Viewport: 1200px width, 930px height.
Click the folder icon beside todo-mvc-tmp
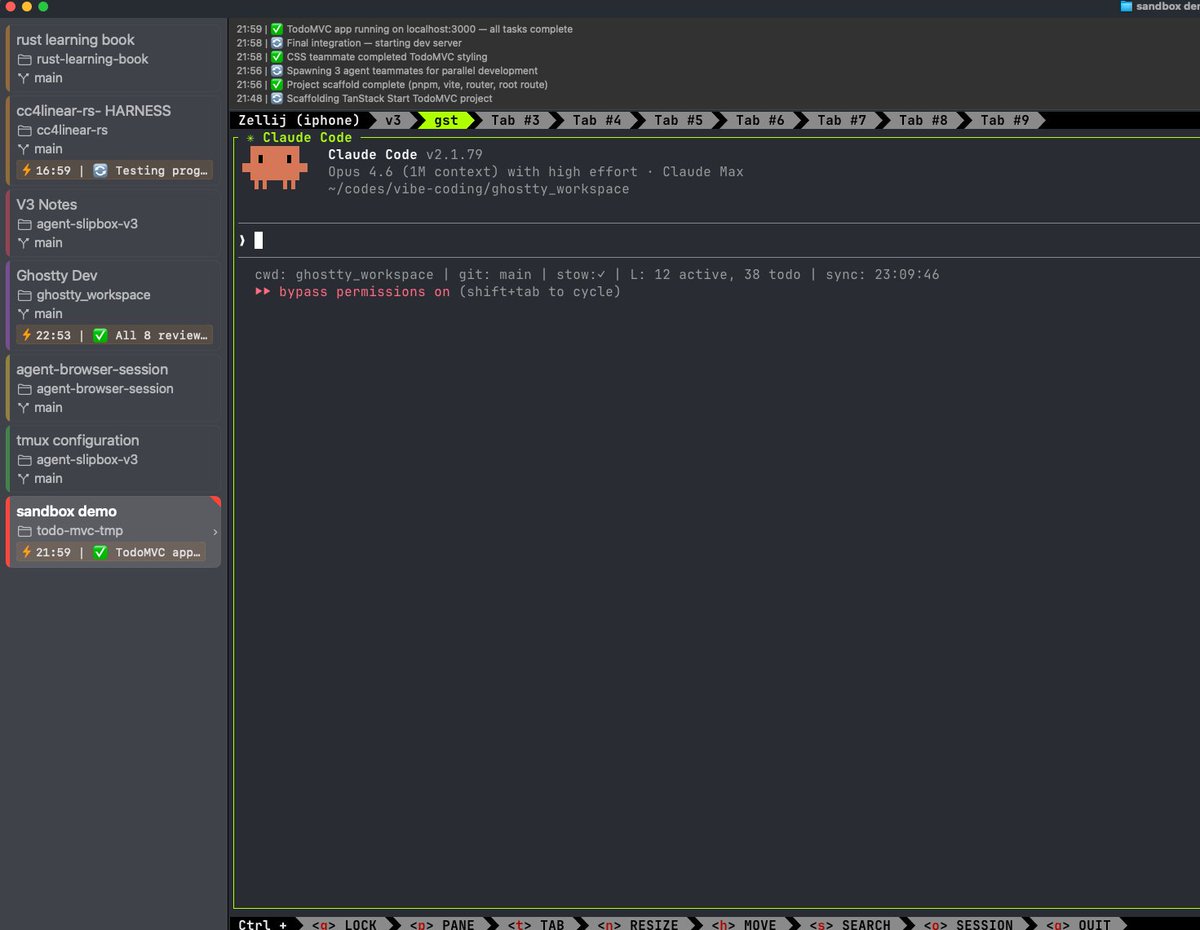[24, 531]
